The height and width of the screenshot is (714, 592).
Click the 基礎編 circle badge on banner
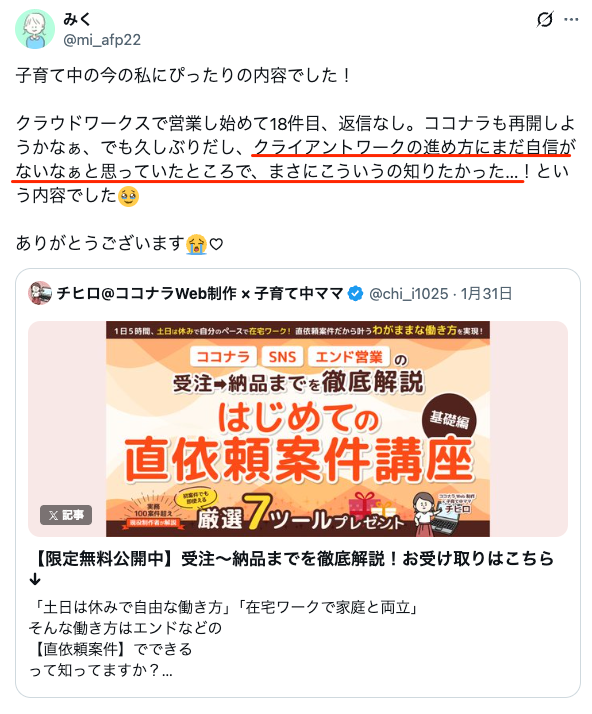[x=449, y=419]
